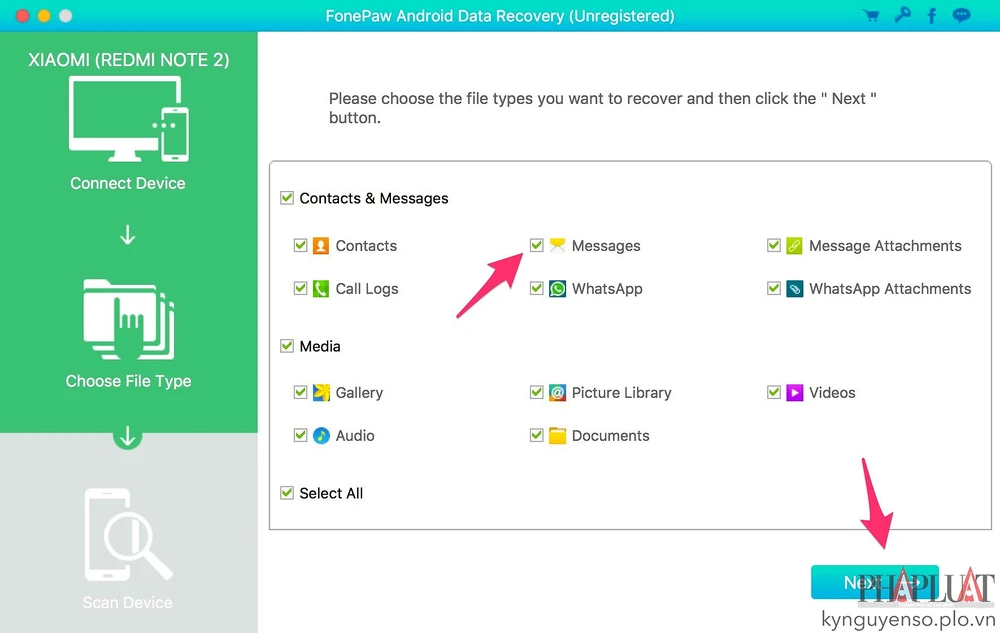Uncheck the Select All checkbox
Viewport: 1000px width, 633px height.
tap(287, 493)
